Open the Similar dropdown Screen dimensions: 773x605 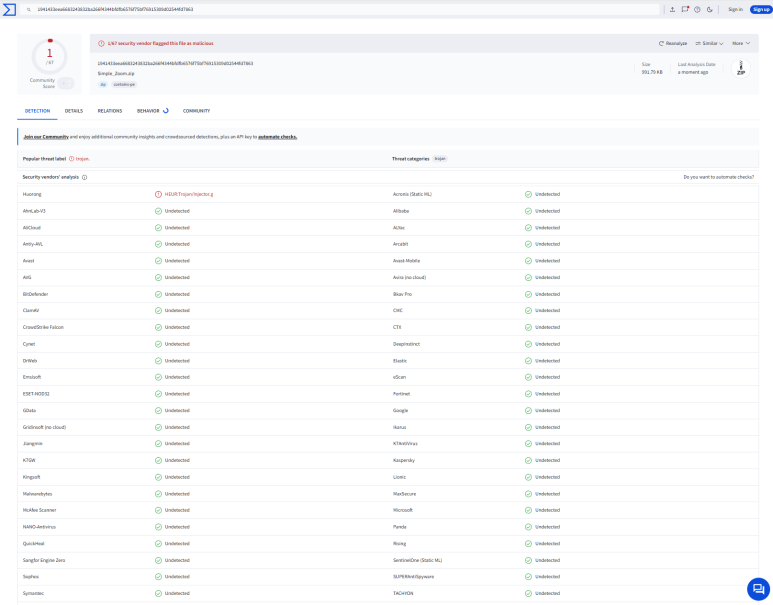point(709,43)
